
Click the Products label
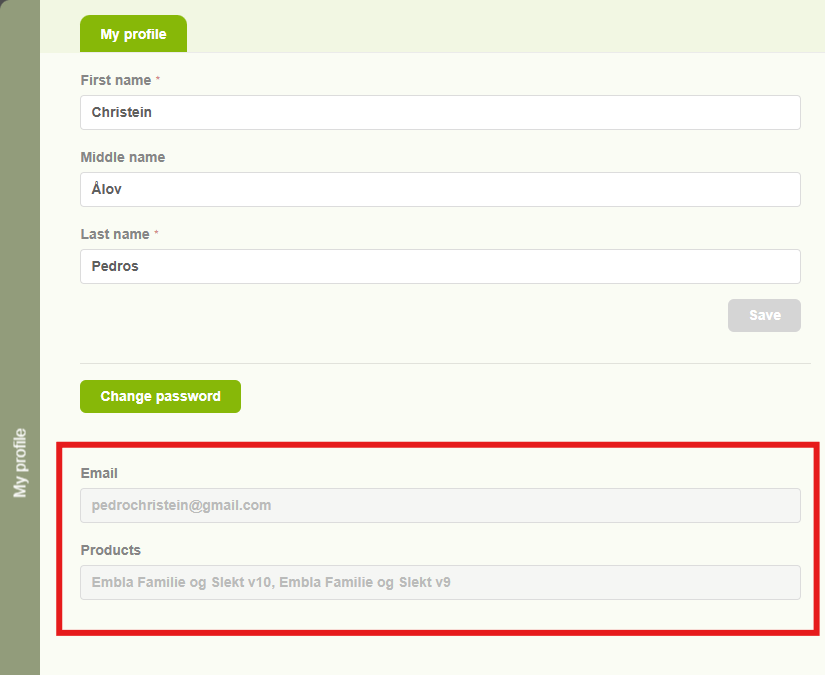(110, 550)
